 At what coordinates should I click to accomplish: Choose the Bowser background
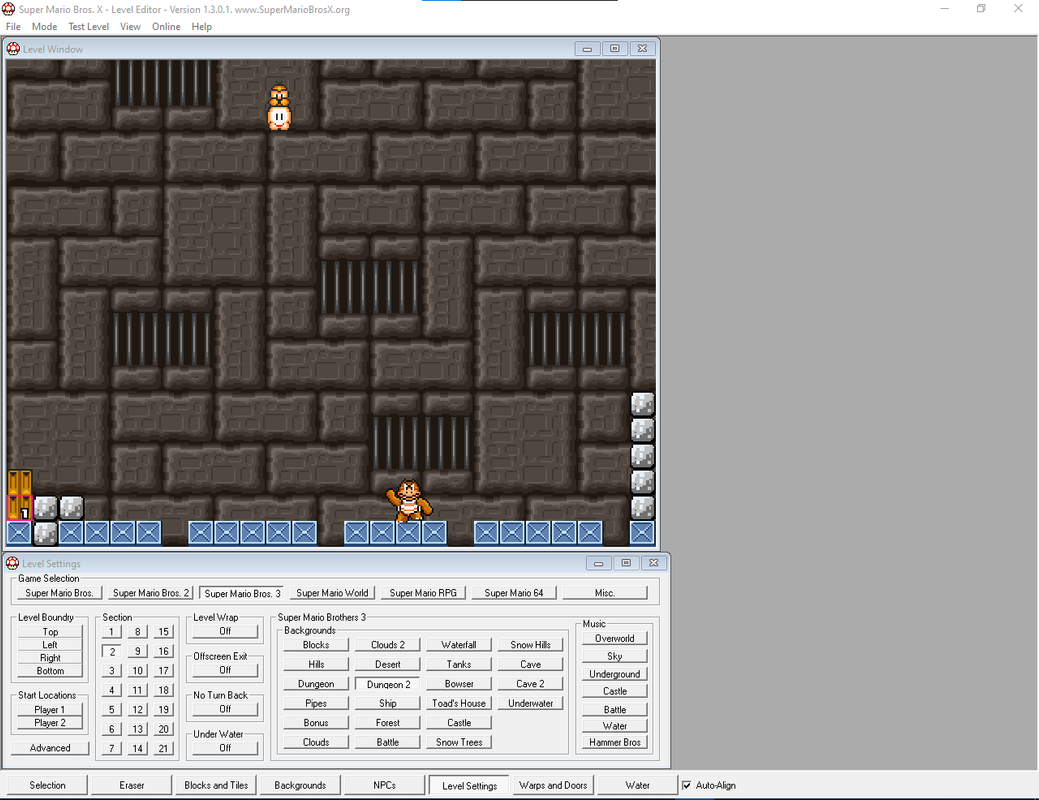coord(459,684)
